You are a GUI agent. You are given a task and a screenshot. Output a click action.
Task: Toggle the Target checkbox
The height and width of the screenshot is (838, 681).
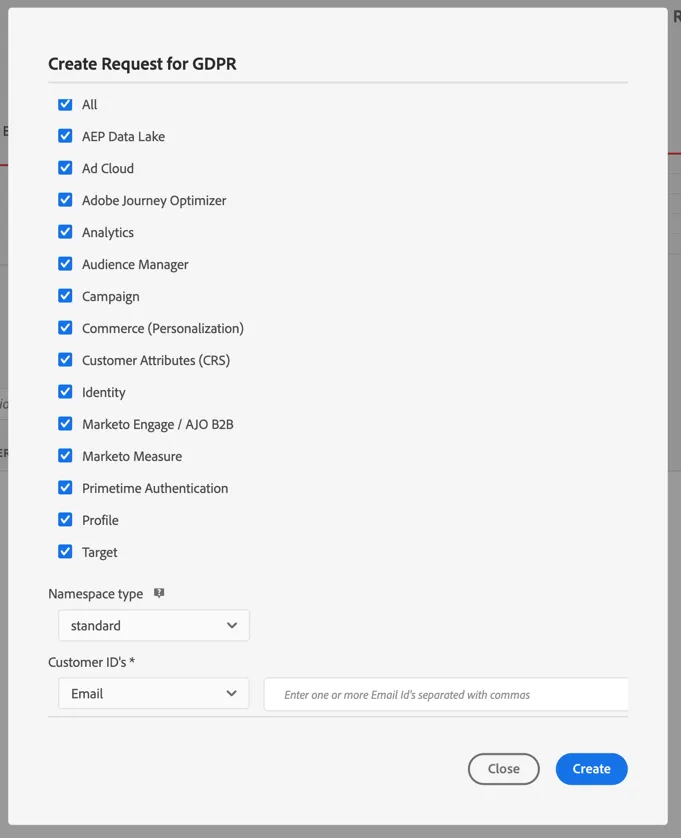click(65, 552)
